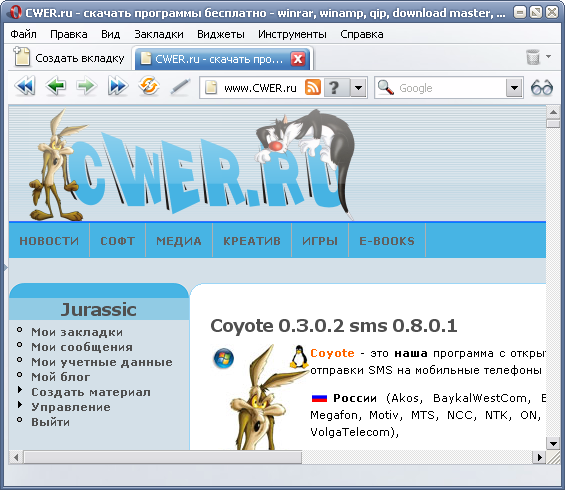
Task: Open the Файл menu
Action: [x=23, y=34]
